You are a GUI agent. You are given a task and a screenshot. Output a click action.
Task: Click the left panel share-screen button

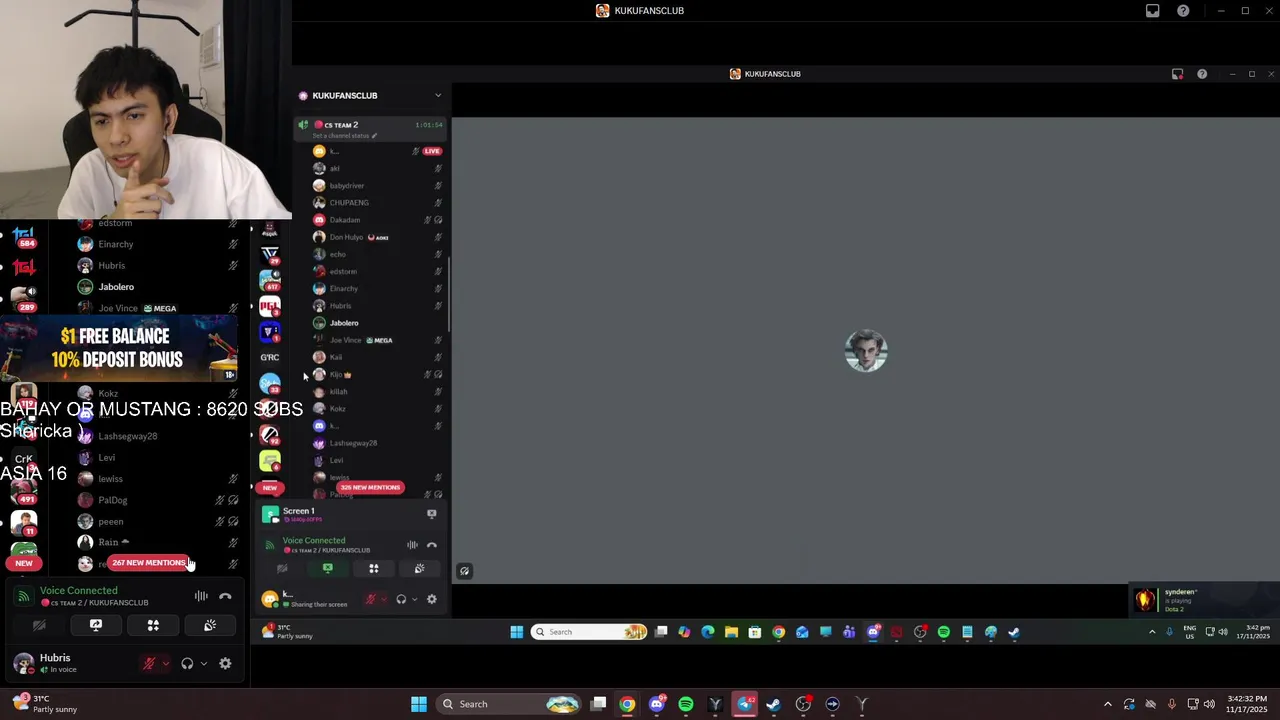(x=96, y=625)
